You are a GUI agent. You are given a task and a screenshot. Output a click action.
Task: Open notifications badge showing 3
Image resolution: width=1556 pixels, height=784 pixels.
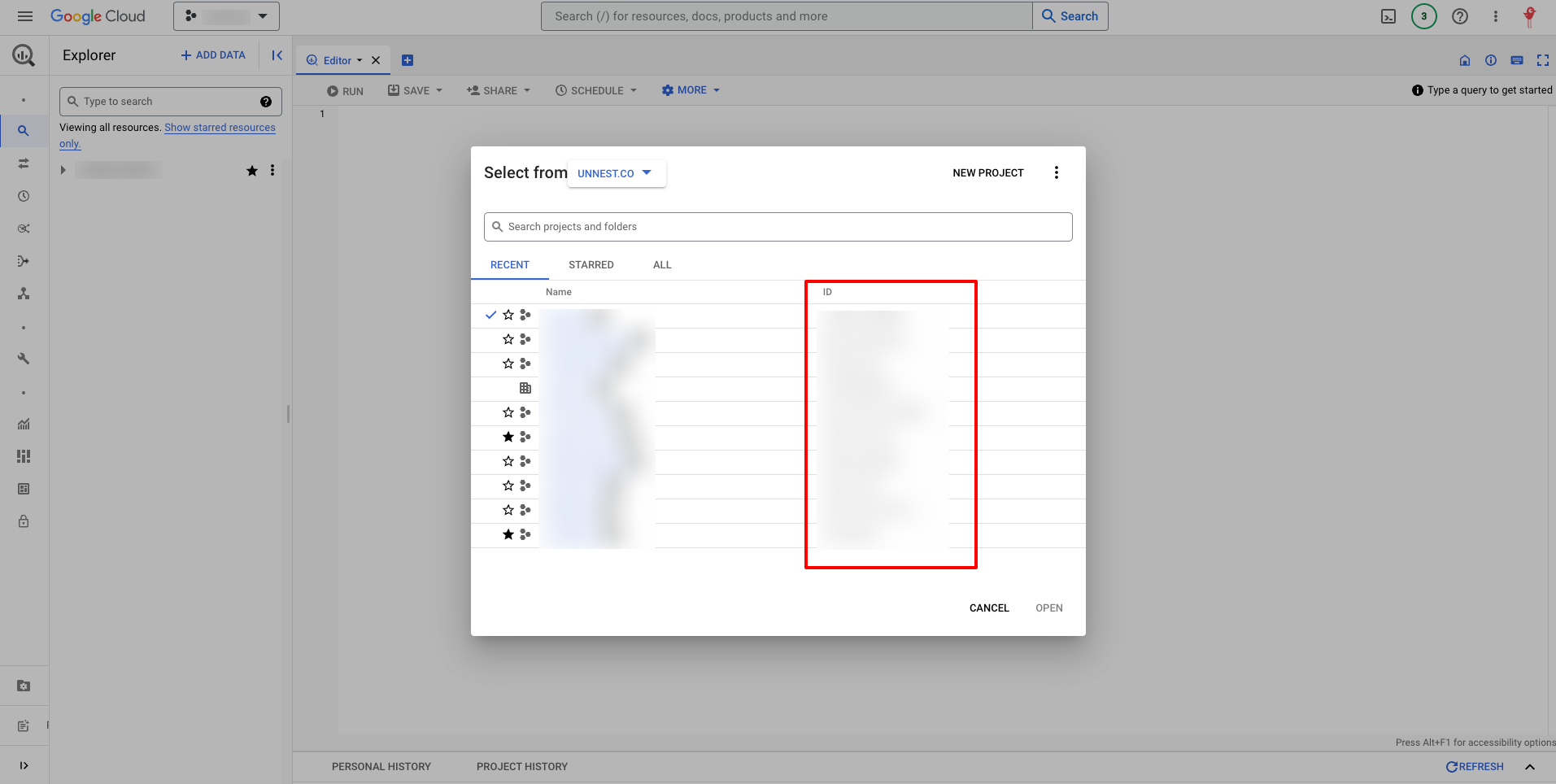point(1423,16)
